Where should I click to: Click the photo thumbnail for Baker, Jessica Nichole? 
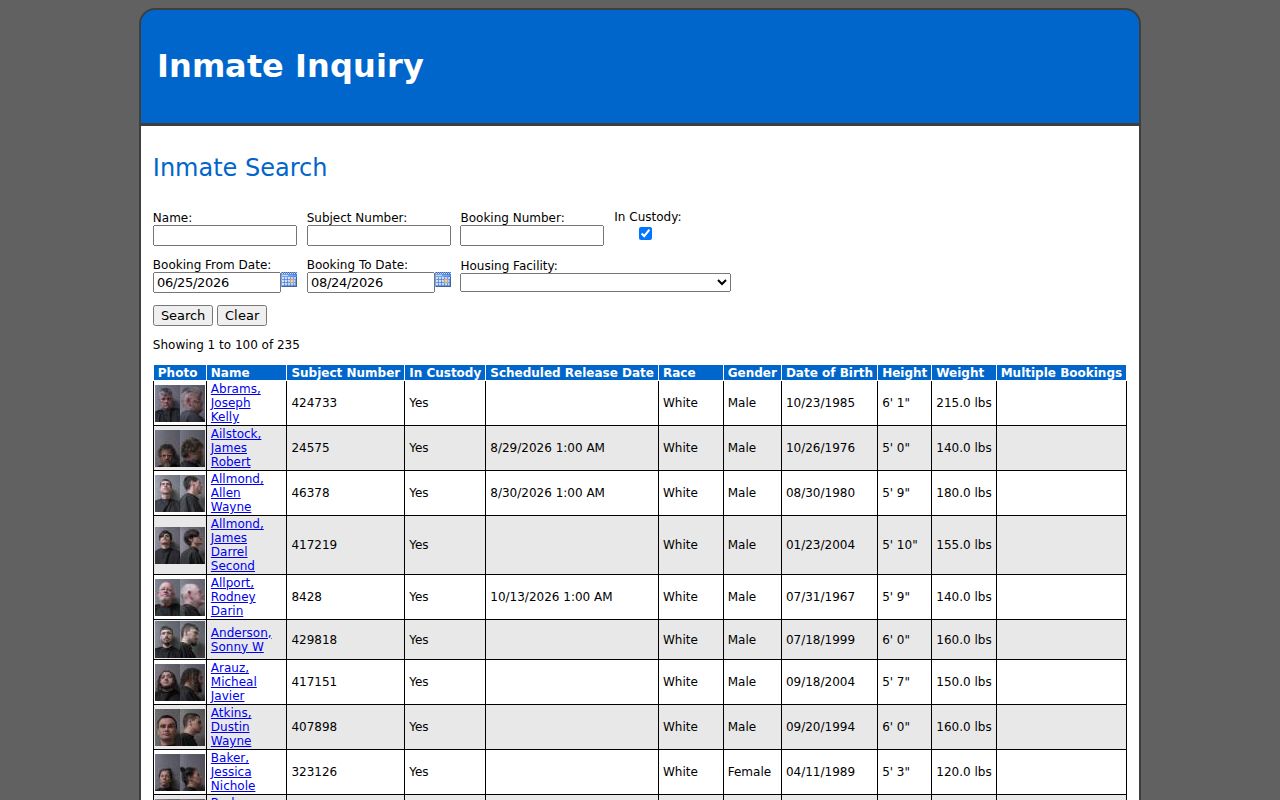180,772
